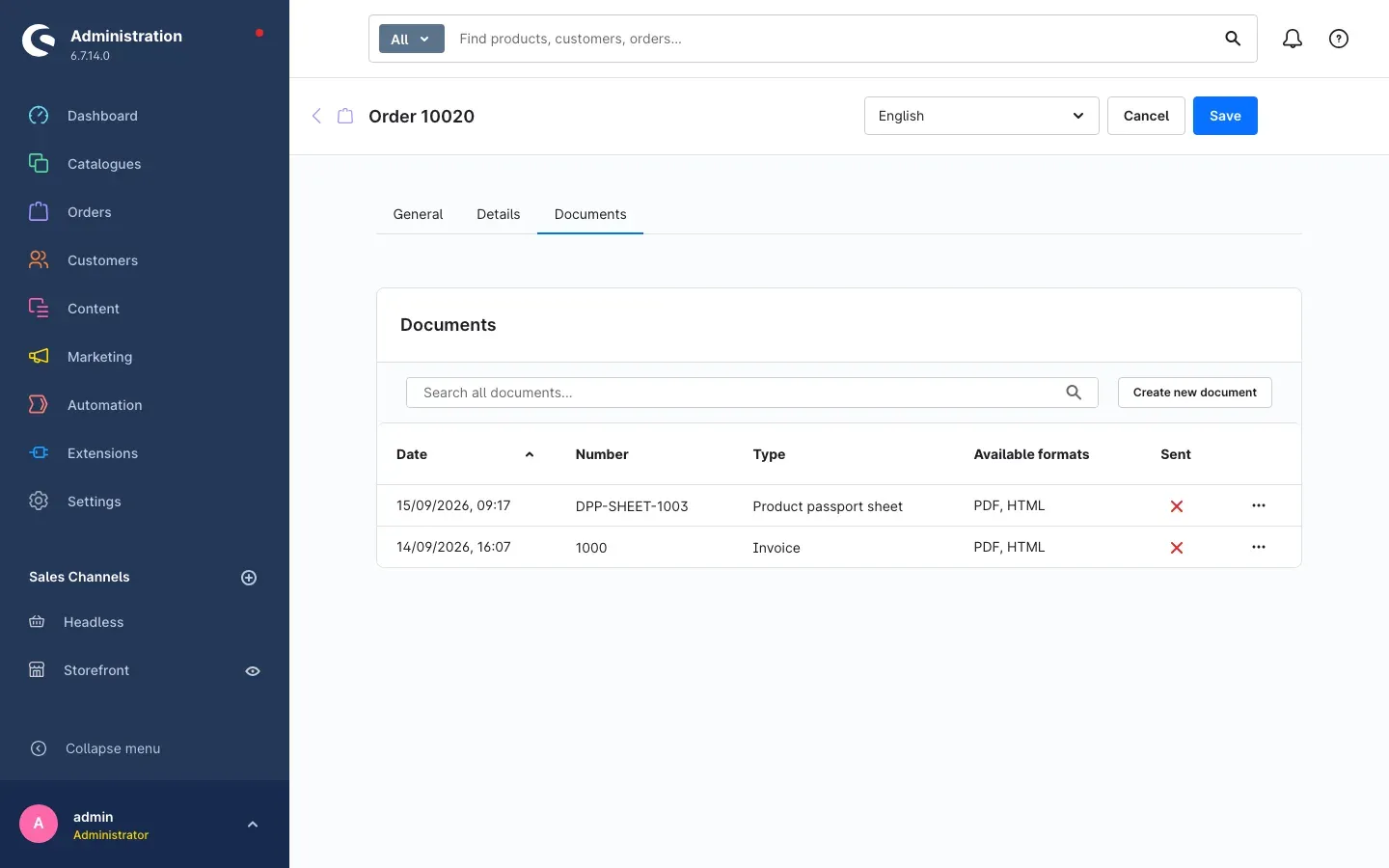
Task: Switch to the General tab
Action: (x=418, y=214)
